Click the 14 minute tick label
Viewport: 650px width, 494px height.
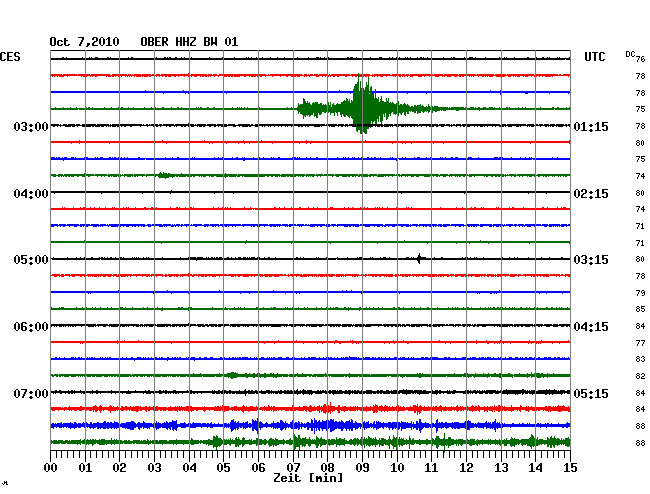click(535, 467)
